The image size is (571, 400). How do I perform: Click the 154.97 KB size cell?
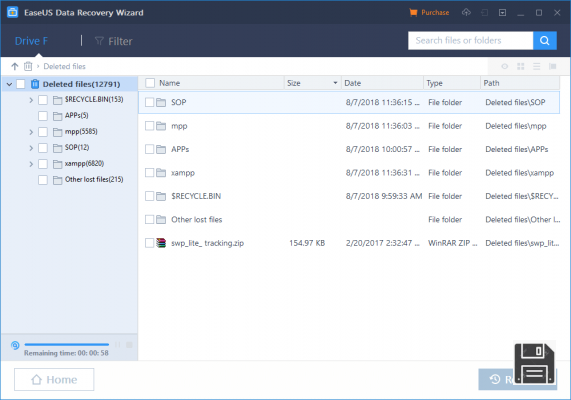click(307, 243)
